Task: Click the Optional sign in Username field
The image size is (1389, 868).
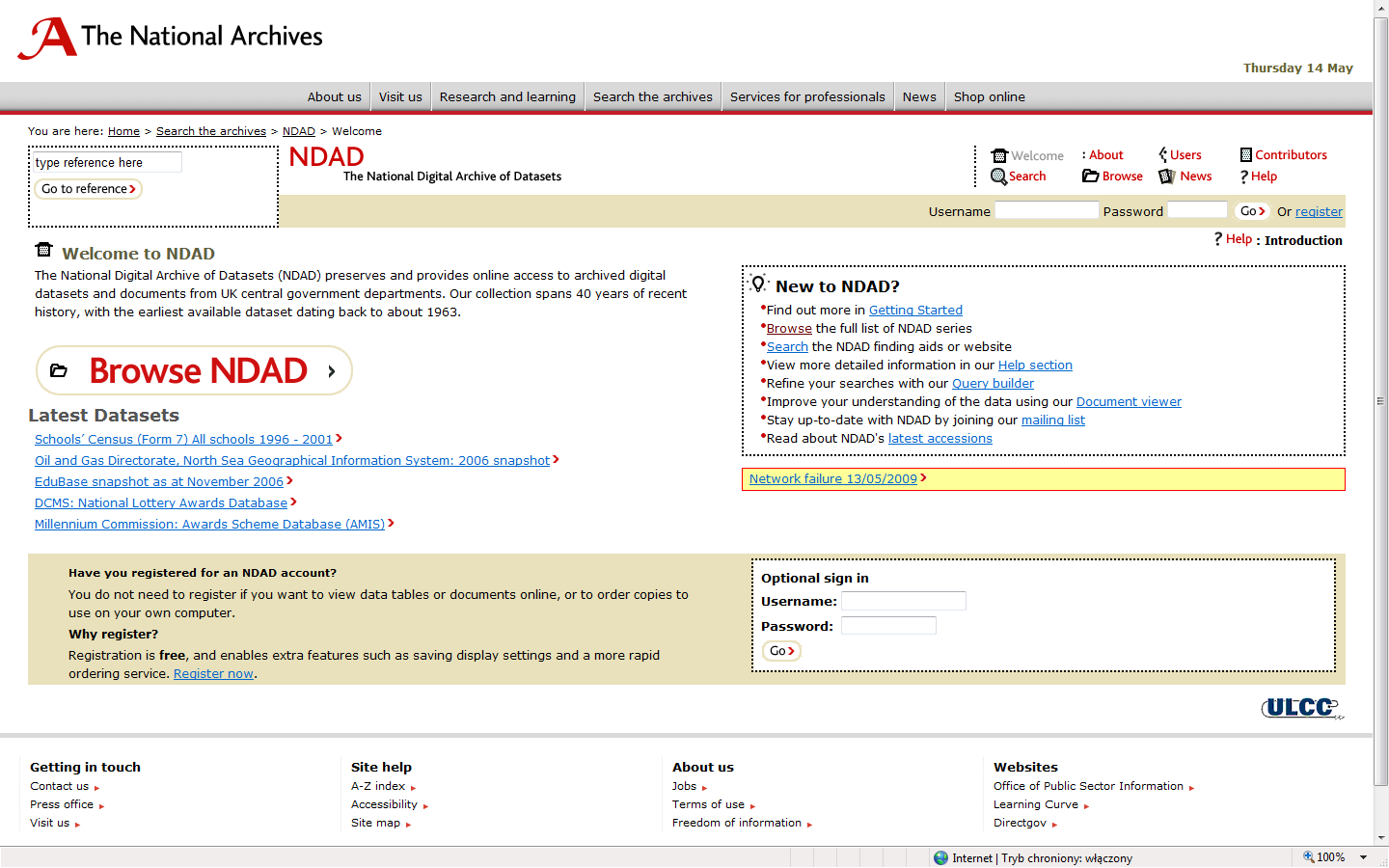Action: coord(904,601)
